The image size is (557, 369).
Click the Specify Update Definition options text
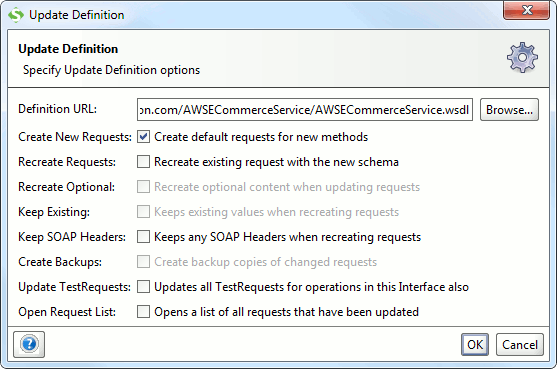click(x=112, y=70)
